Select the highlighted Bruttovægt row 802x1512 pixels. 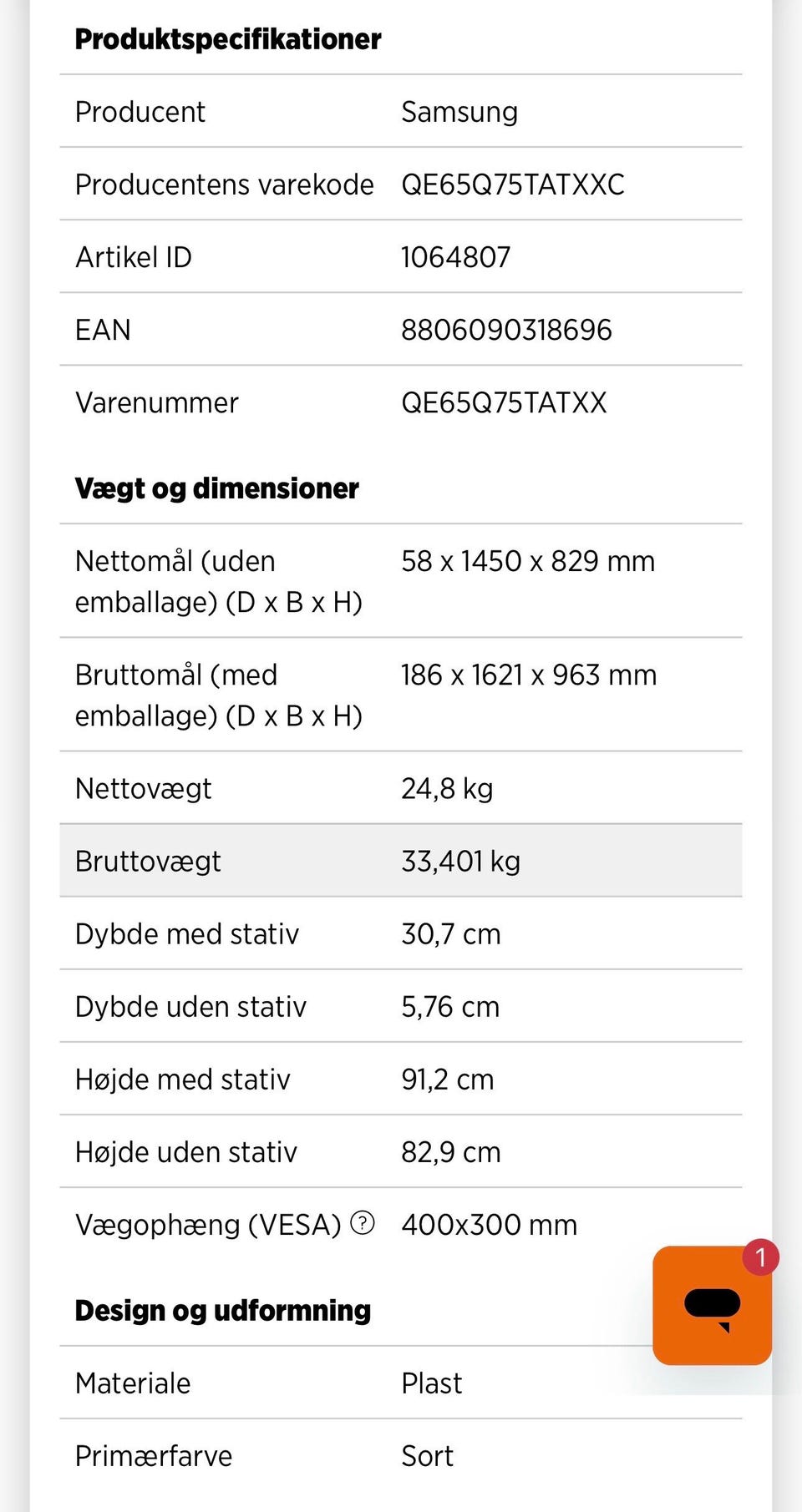coord(401,861)
